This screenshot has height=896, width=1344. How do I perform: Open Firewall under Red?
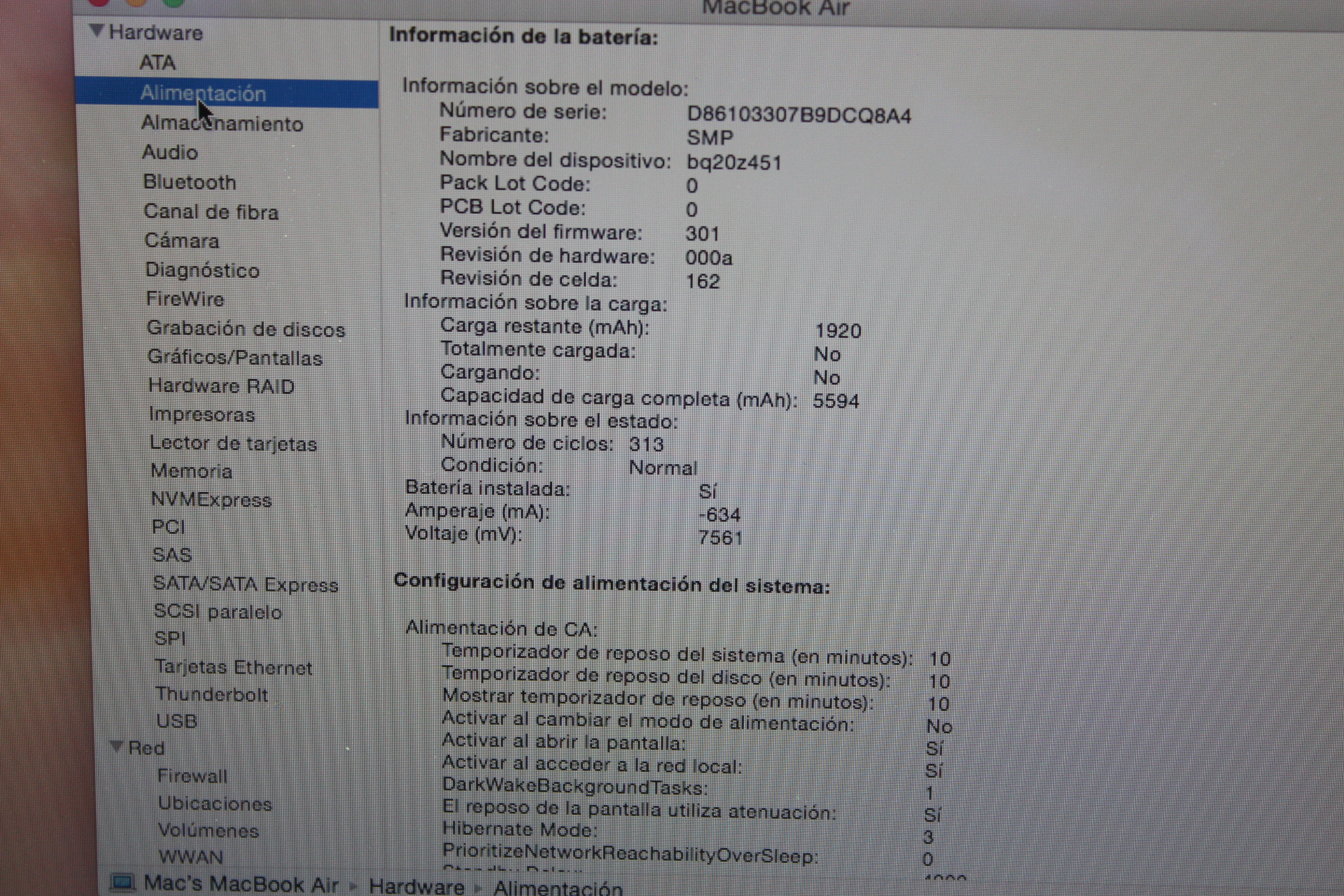click(192, 776)
